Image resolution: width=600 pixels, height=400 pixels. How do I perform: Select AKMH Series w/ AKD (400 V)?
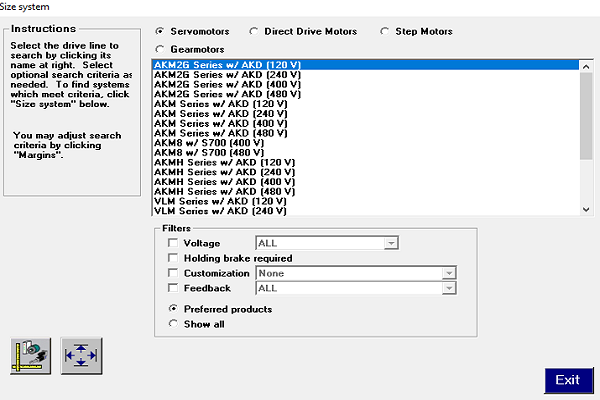click(366, 182)
